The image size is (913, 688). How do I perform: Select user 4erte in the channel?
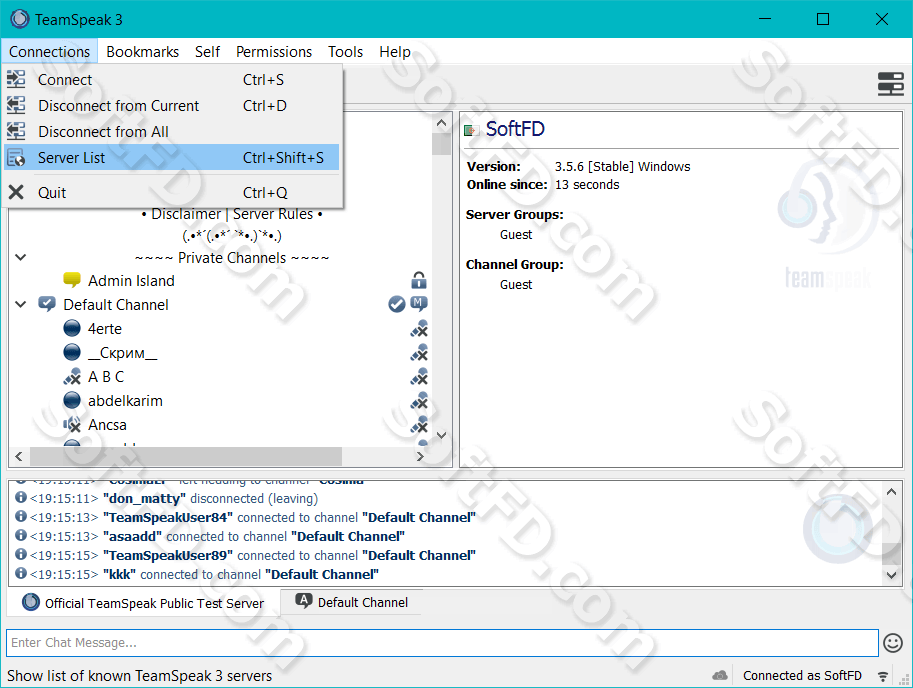105,329
